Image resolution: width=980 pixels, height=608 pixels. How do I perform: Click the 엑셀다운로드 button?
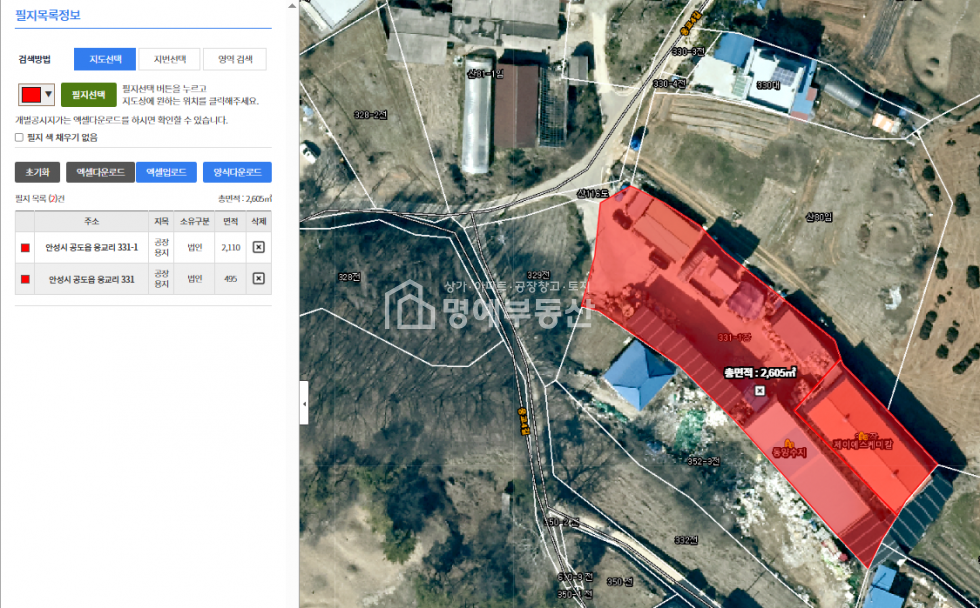(100, 172)
